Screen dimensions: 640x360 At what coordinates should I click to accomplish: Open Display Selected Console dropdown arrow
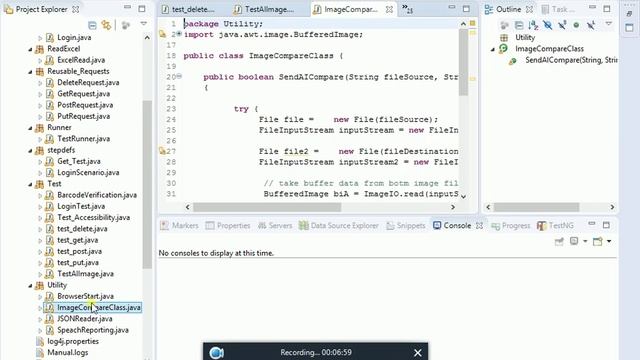pos(584,241)
